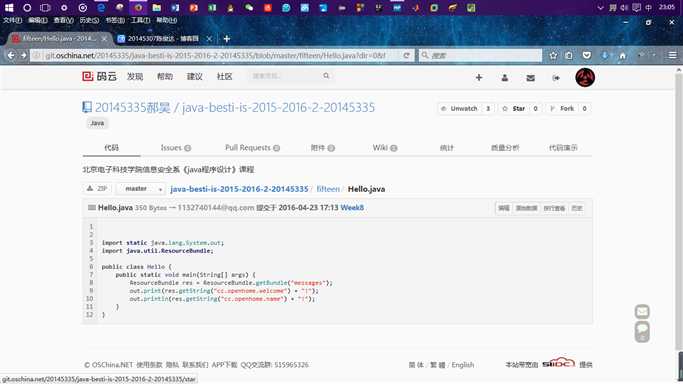The image size is (683, 384).
Task: Switch to the 附件 tab
Action: coord(322,148)
